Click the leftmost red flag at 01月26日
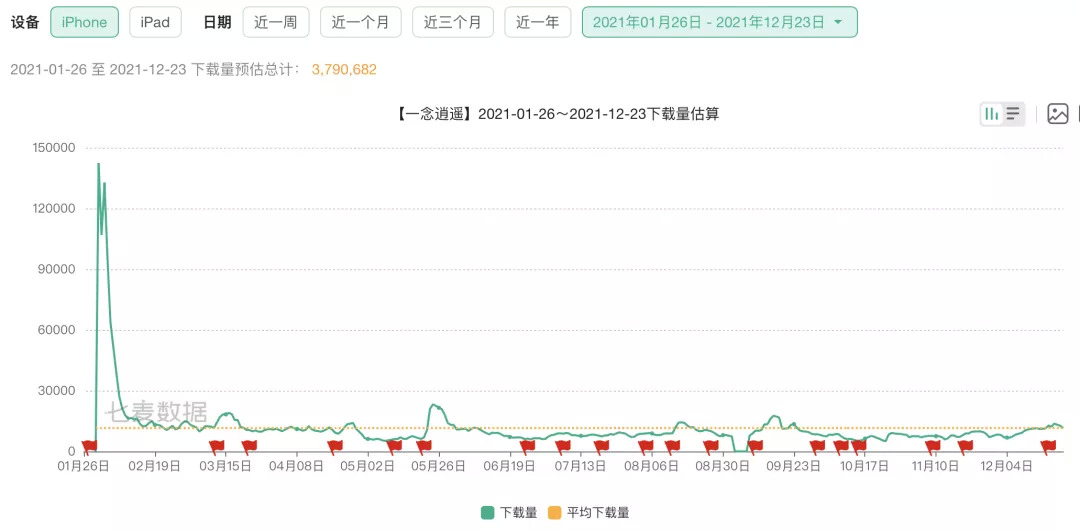The width and height of the screenshot is (1080, 530). point(89,446)
